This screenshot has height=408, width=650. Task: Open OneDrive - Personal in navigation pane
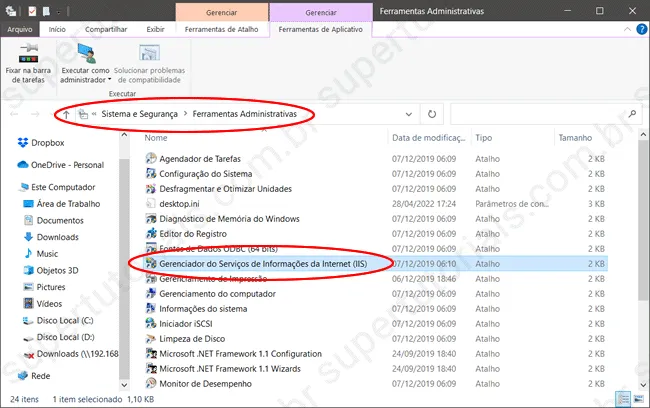[61, 165]
